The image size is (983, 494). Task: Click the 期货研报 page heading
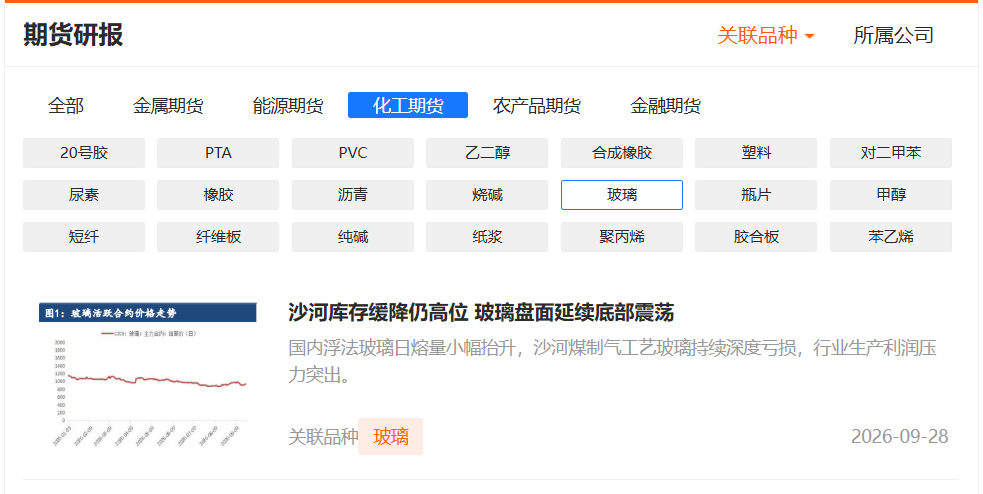click(x=73, y=35)
